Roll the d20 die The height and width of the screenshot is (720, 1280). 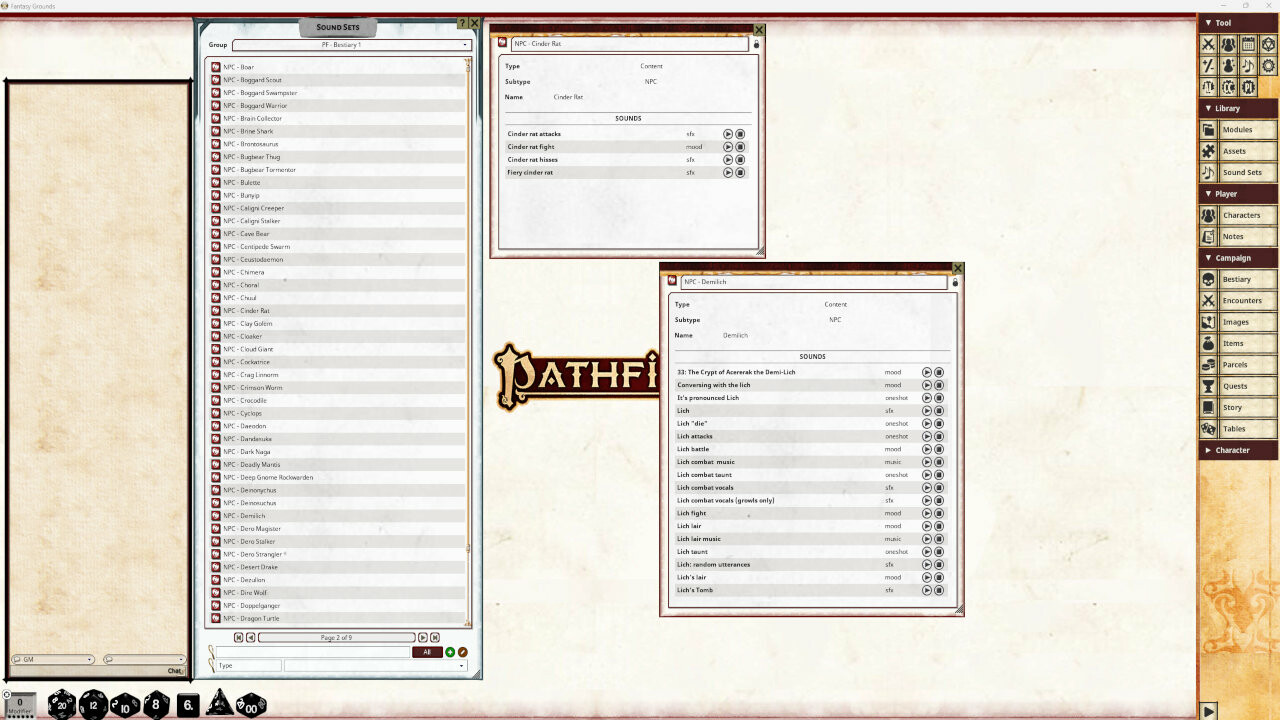point(61,704)
